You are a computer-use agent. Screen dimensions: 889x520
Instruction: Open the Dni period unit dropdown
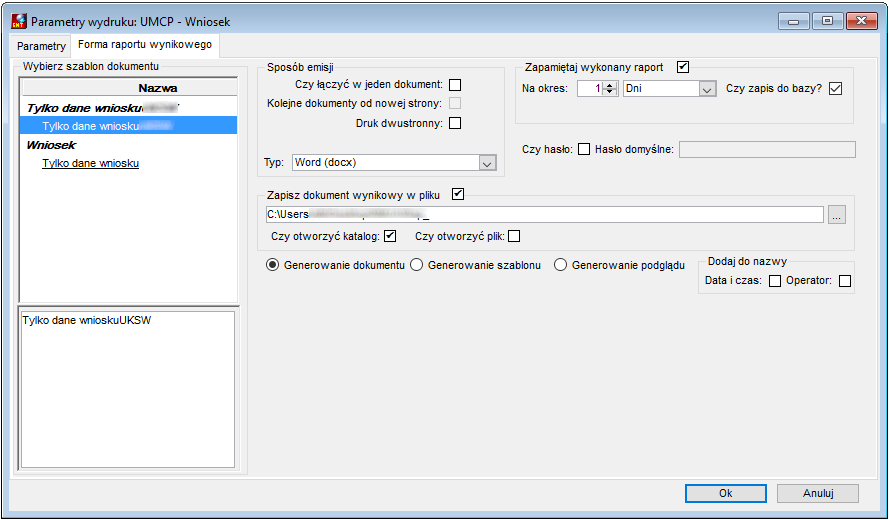point(706,89)
